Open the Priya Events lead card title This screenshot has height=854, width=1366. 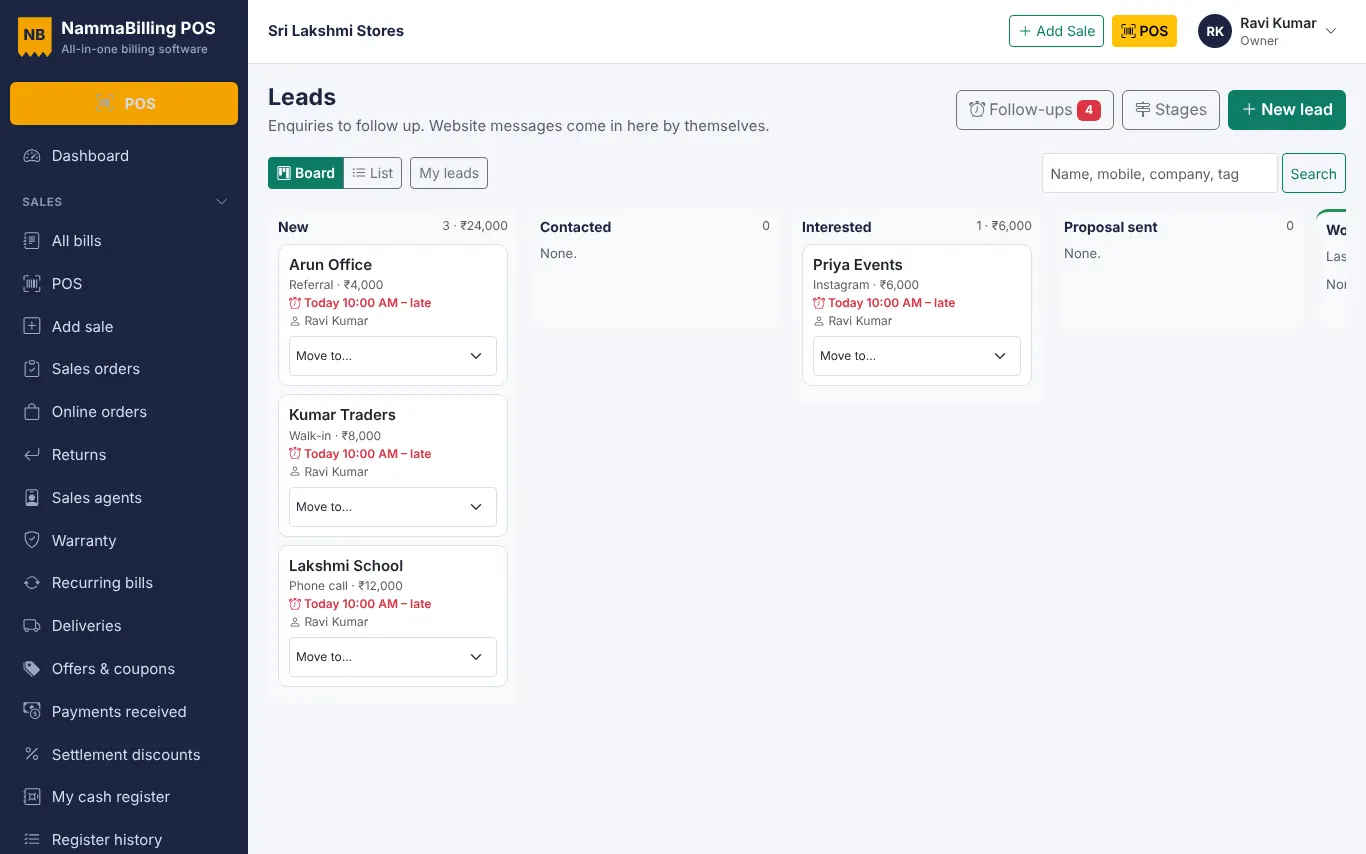(858, 265)
